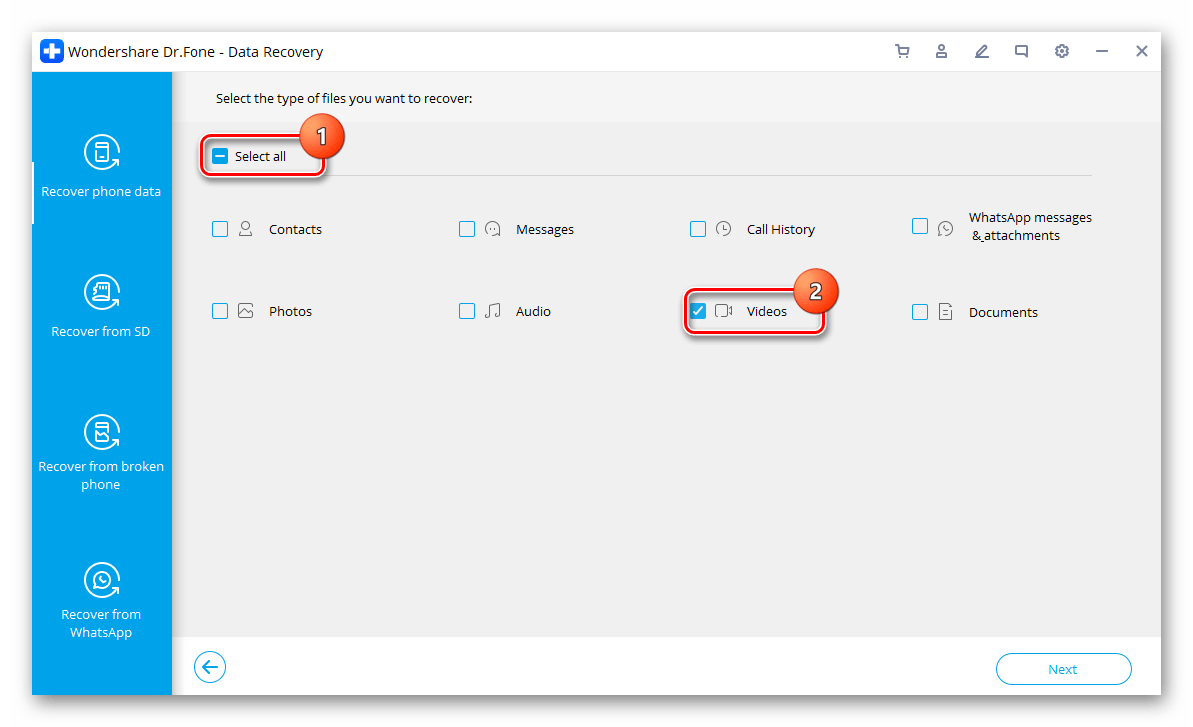Click the Documents label

pos(1003,313)
